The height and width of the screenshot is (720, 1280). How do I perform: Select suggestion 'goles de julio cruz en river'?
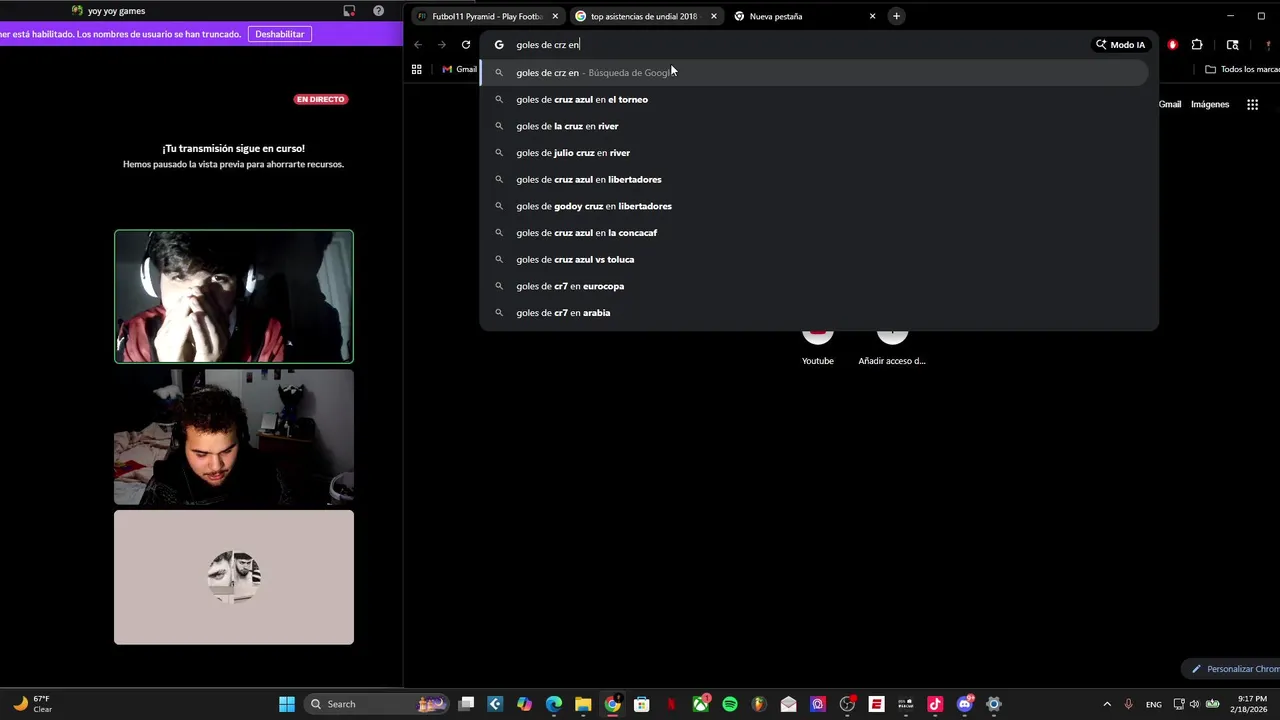(815, 153)
